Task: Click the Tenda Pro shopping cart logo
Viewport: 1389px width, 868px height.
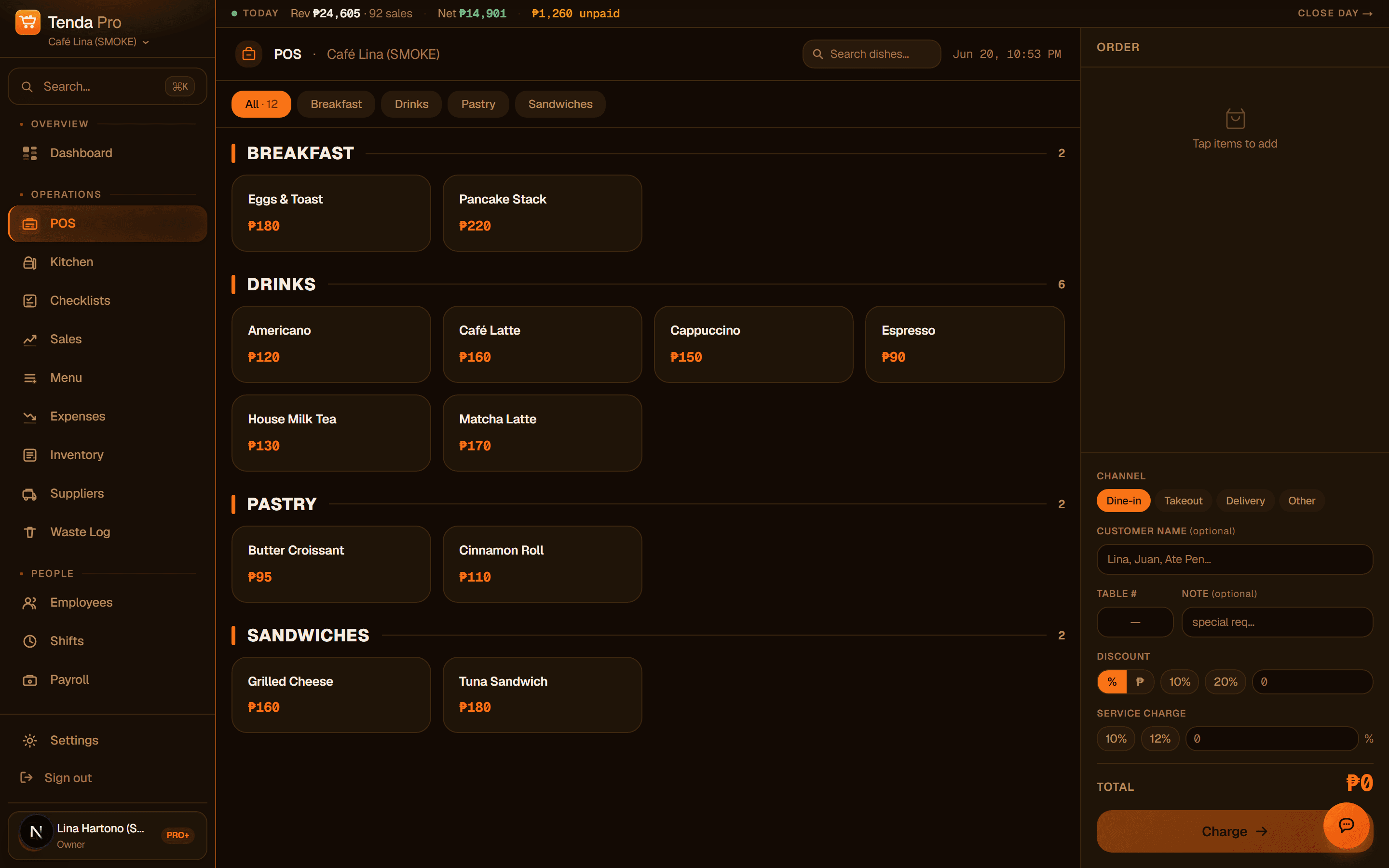Action: point(27,22)
